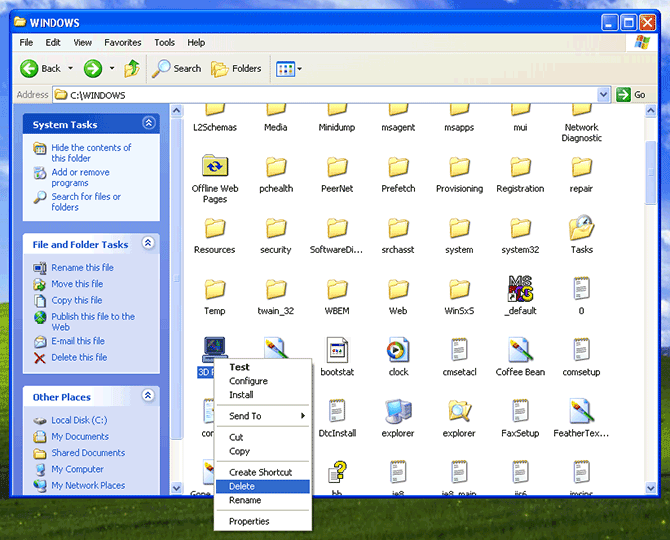Image resolution: width=670 pixels, height=540 pixels.
Task: Open the File menu
Action: pos(26,42)
